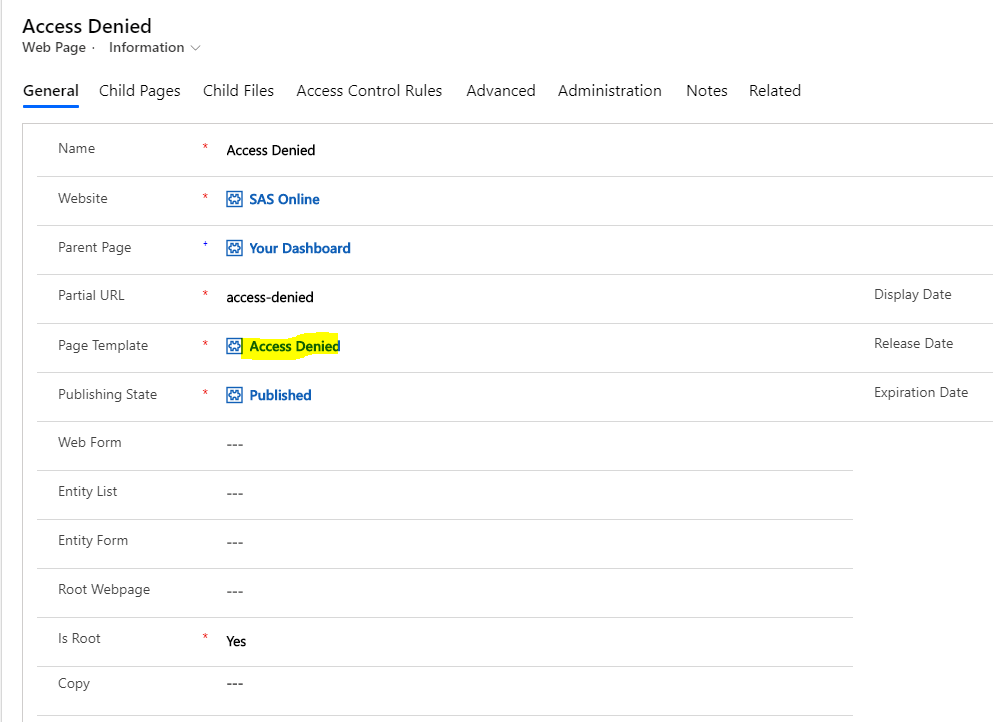Expand the Information form selector chevron
This screenshot has height=722, width=993.
(195, 48)
